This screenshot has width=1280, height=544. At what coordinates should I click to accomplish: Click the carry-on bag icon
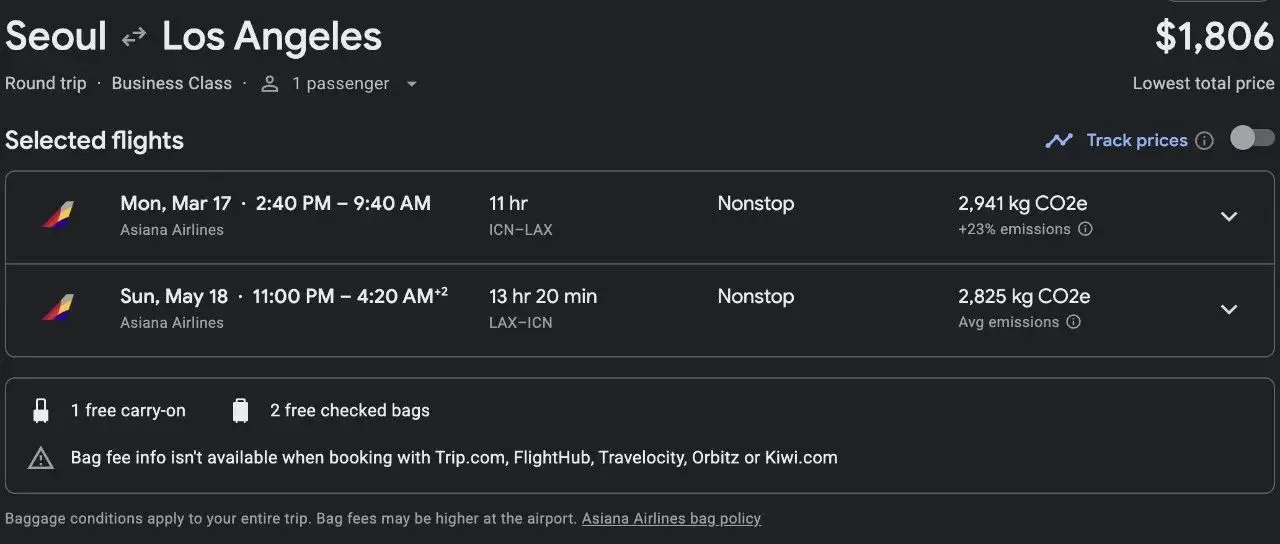(41, 410)
